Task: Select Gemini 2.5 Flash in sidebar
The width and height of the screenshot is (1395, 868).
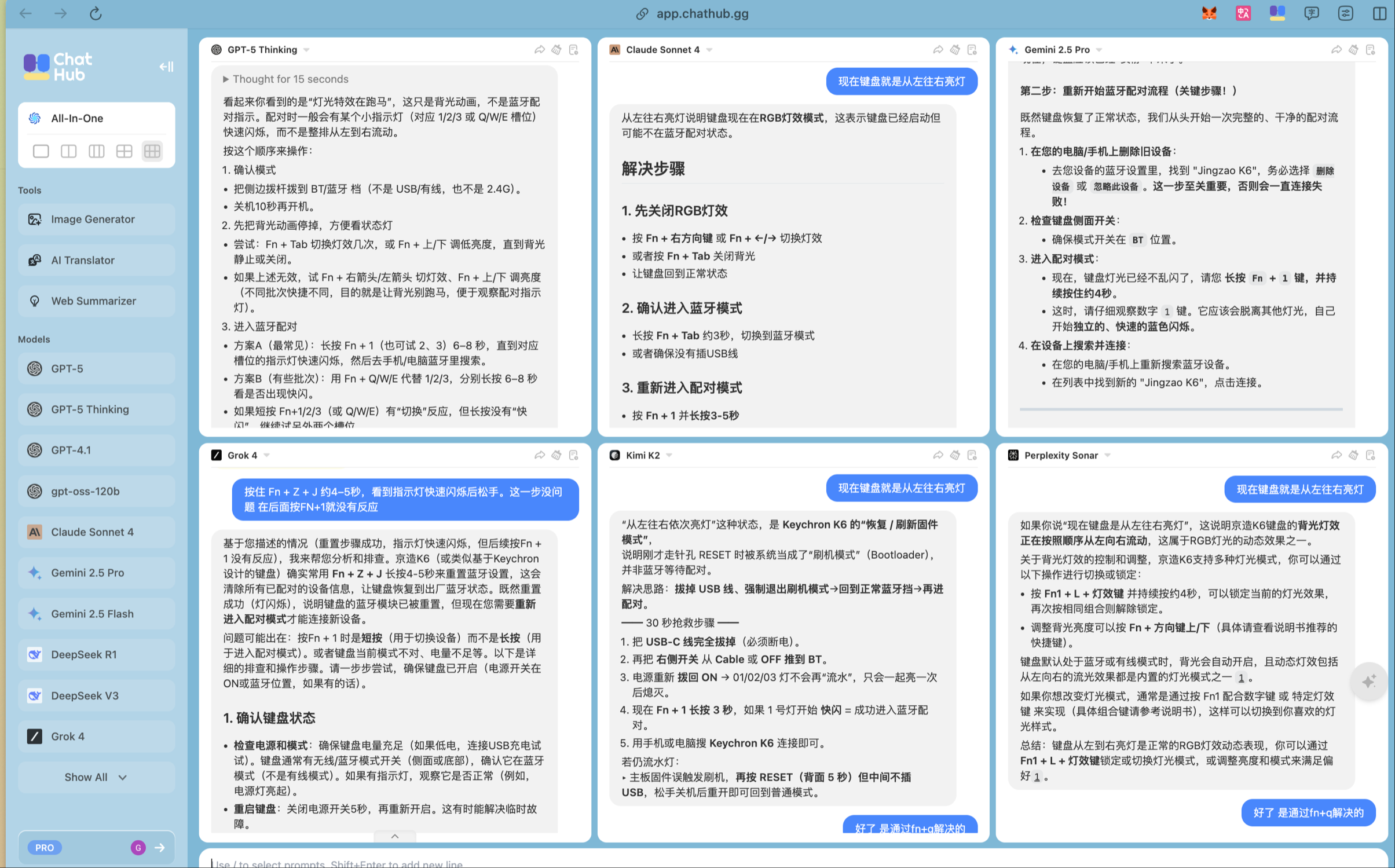Action: point(97,614)
